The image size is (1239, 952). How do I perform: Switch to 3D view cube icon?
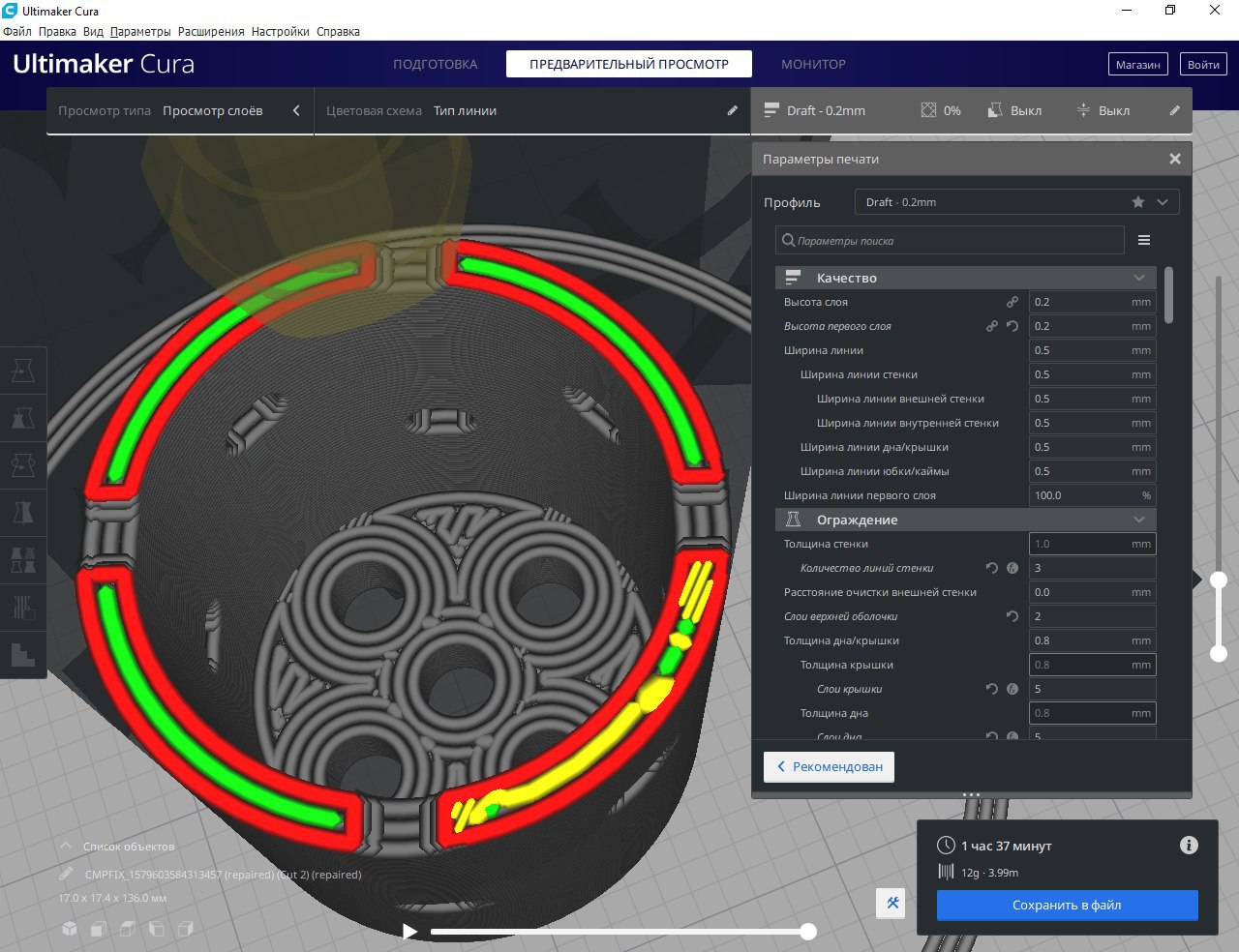70,929
